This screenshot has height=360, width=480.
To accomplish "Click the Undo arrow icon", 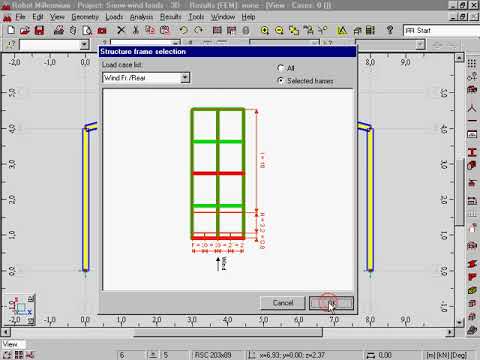I will [183, 30].
